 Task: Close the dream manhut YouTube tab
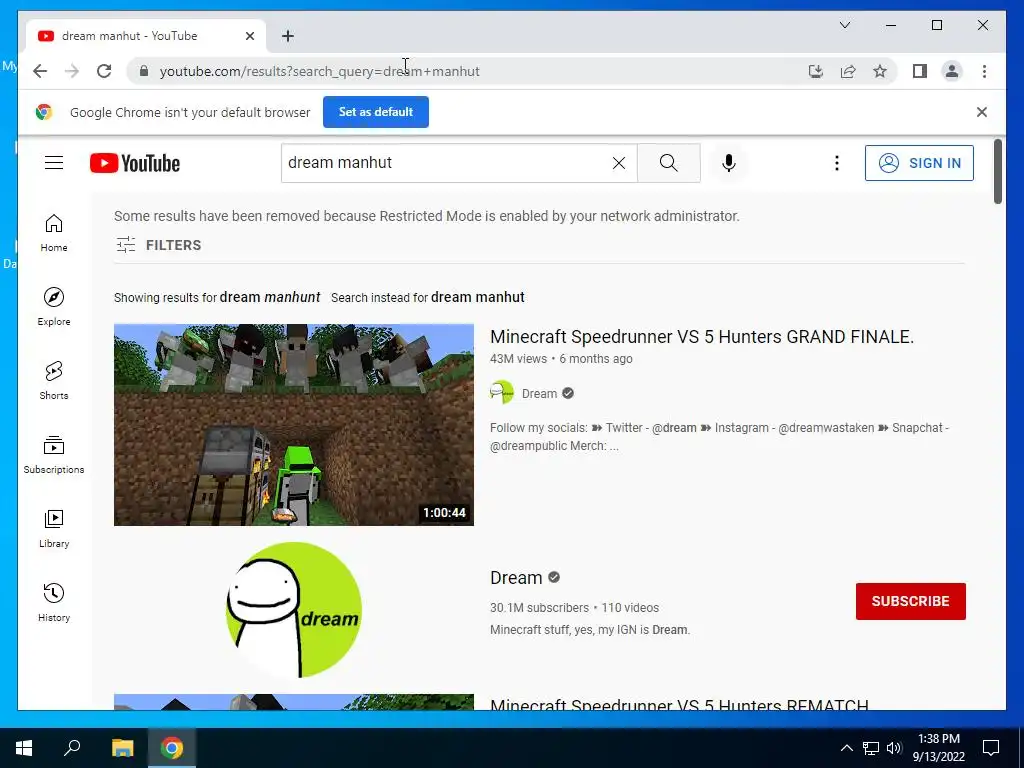[249, 36]
